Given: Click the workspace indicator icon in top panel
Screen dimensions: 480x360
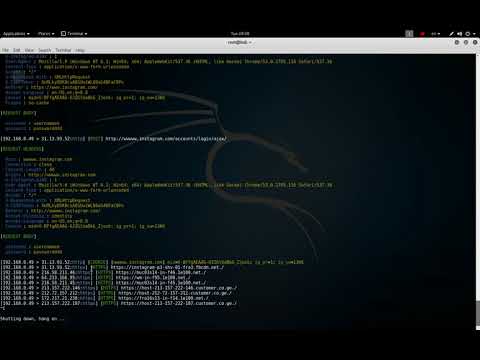Looking at the screenshot, I should tap(409, 34).
